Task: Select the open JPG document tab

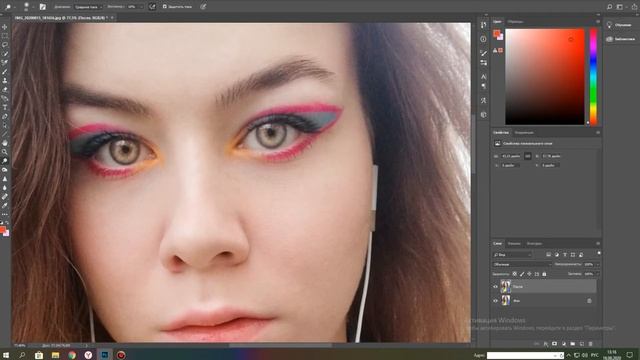Action: point(62,18)
